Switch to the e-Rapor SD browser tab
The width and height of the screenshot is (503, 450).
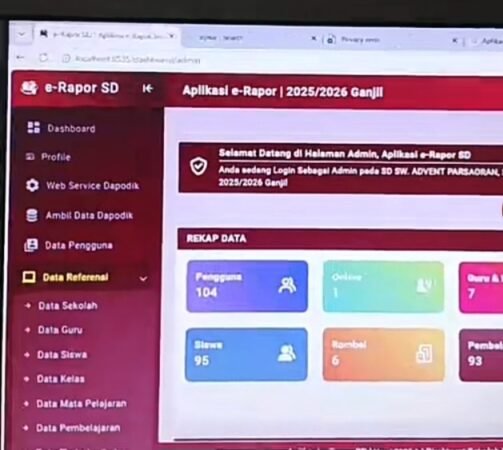coord(107,35)
